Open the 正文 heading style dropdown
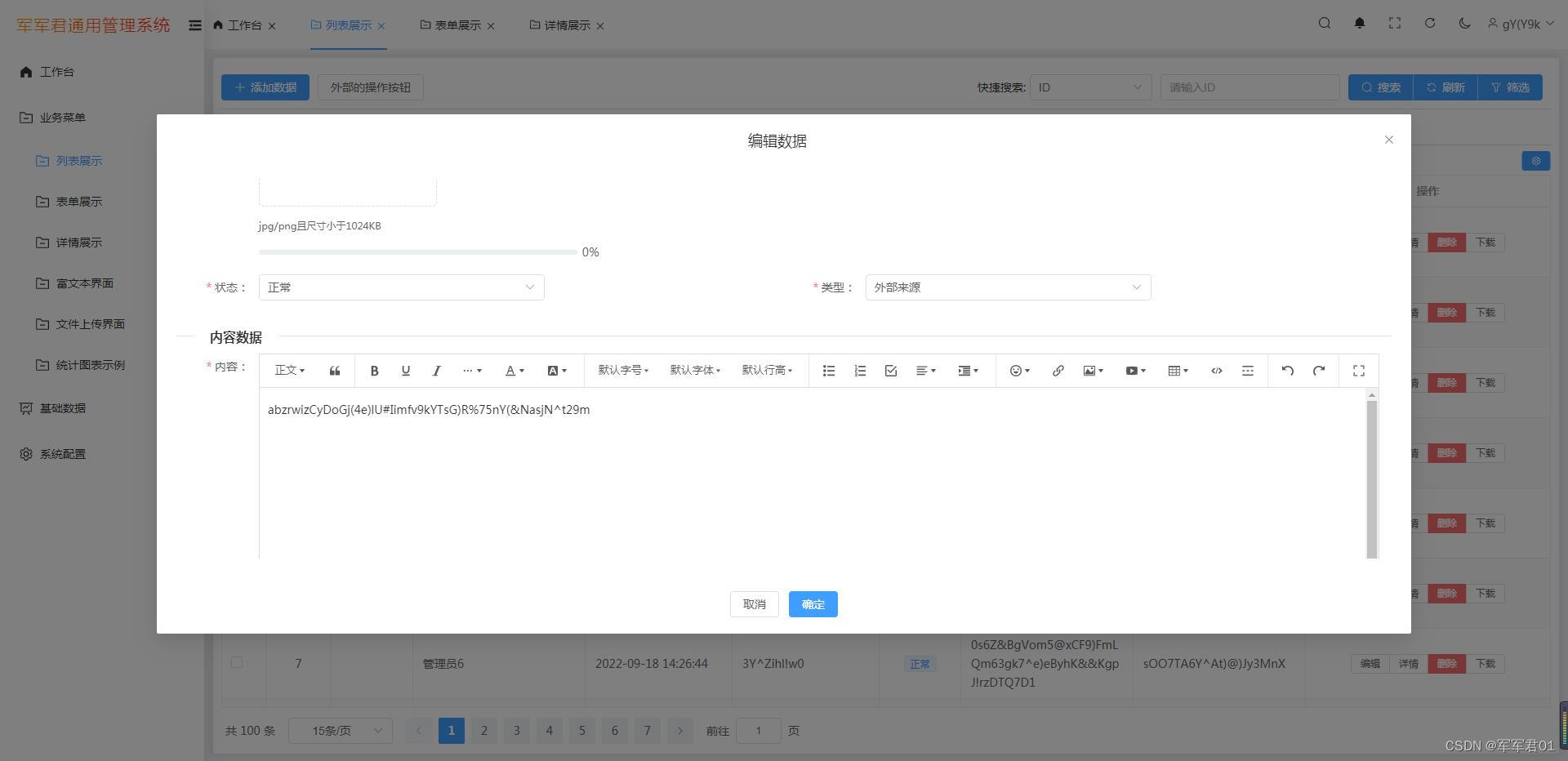This screenshot has width=1568, height=761. pos(289,371)
